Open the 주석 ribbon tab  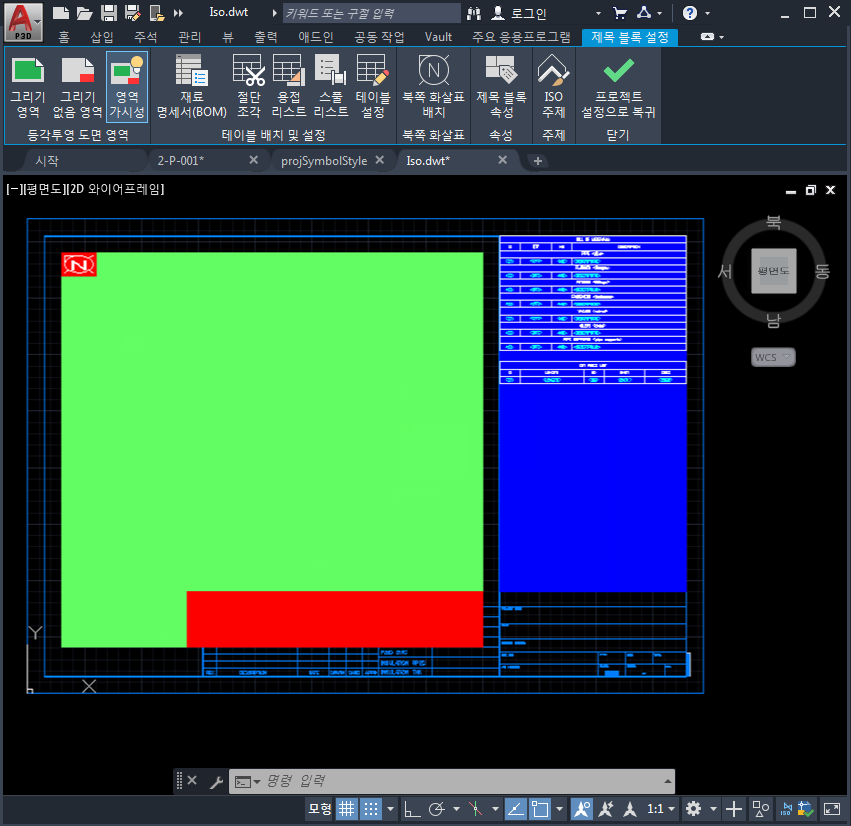(x=145, y=37)
